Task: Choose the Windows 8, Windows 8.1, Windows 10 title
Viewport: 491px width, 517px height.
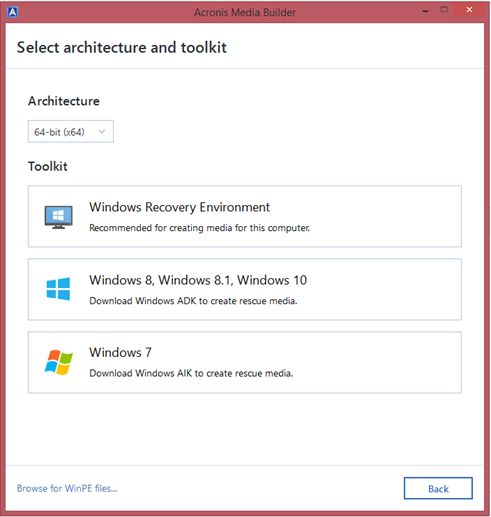Action: tap(198, 280)
